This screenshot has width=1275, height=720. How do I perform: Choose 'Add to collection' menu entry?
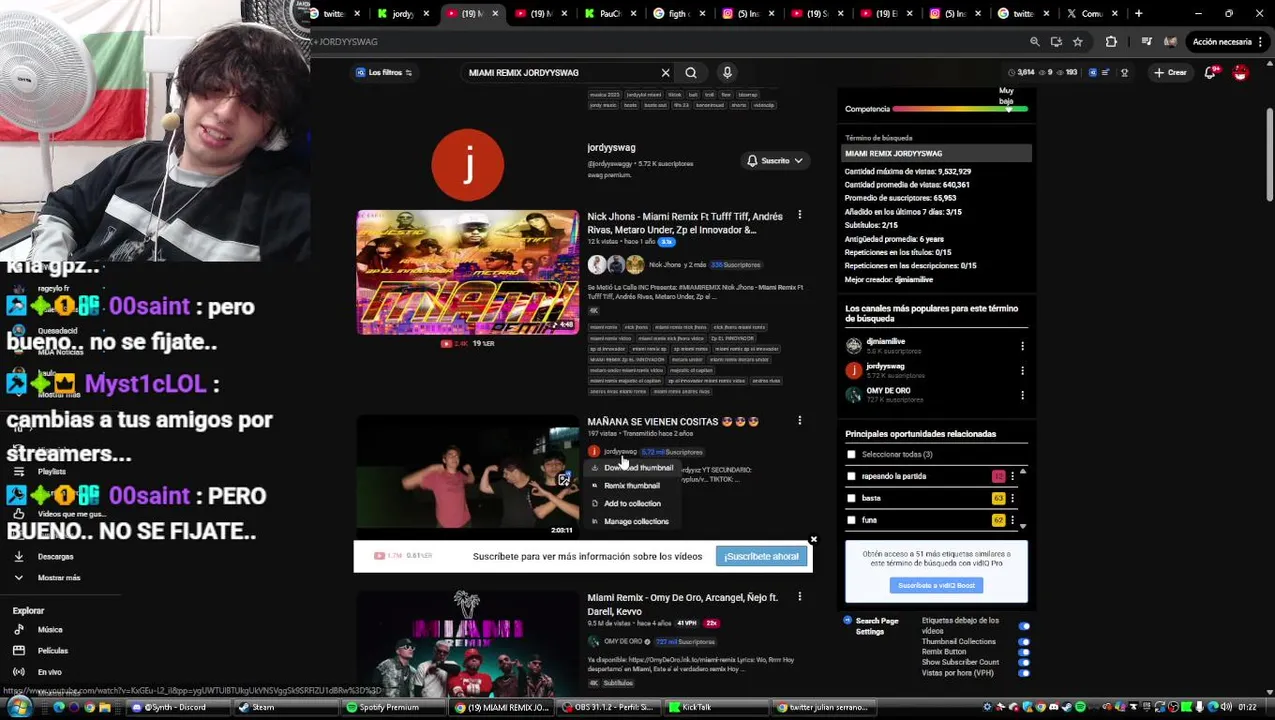coord(632,504)
